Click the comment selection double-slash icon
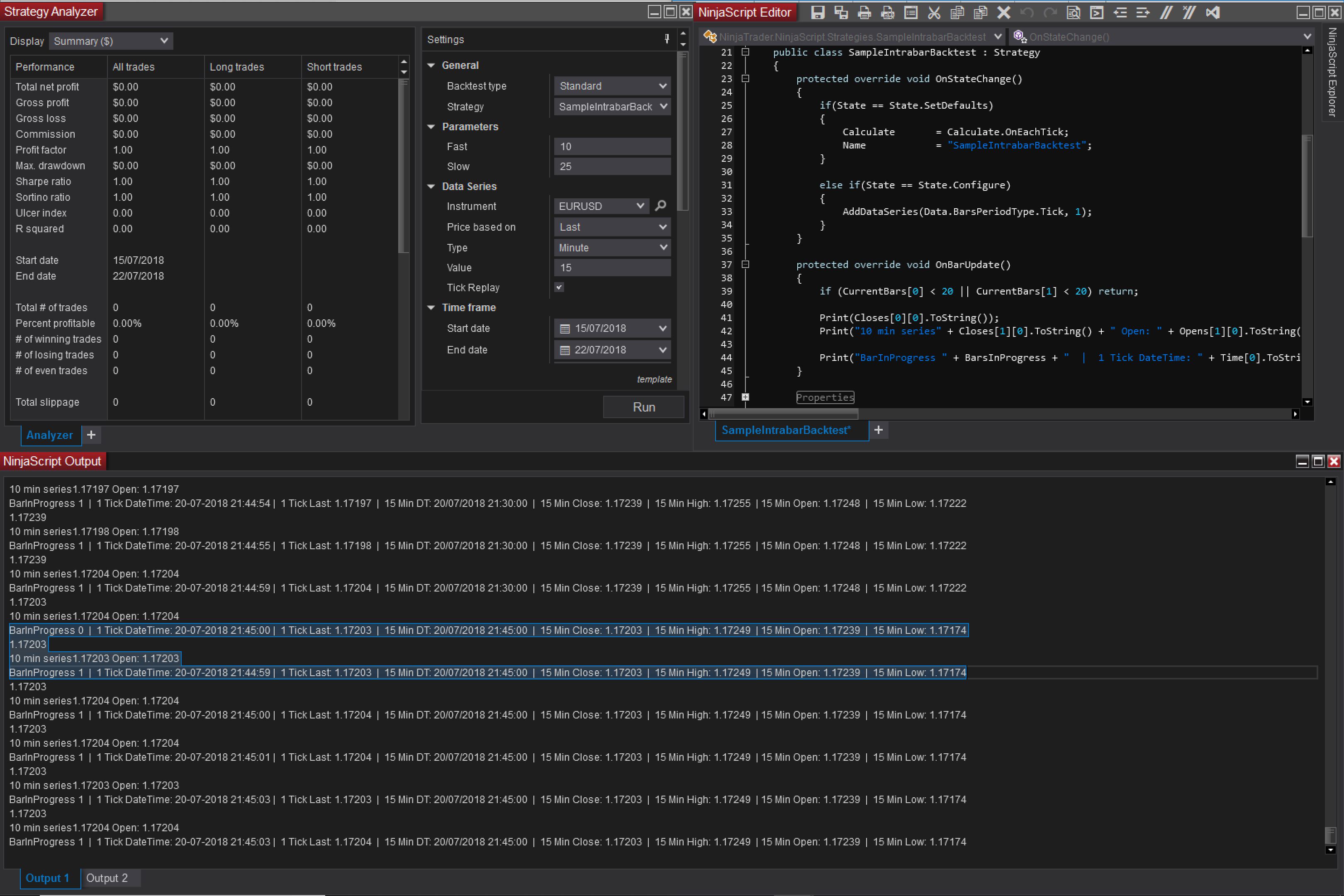The image size is (1344, 896). point(1166,12)
